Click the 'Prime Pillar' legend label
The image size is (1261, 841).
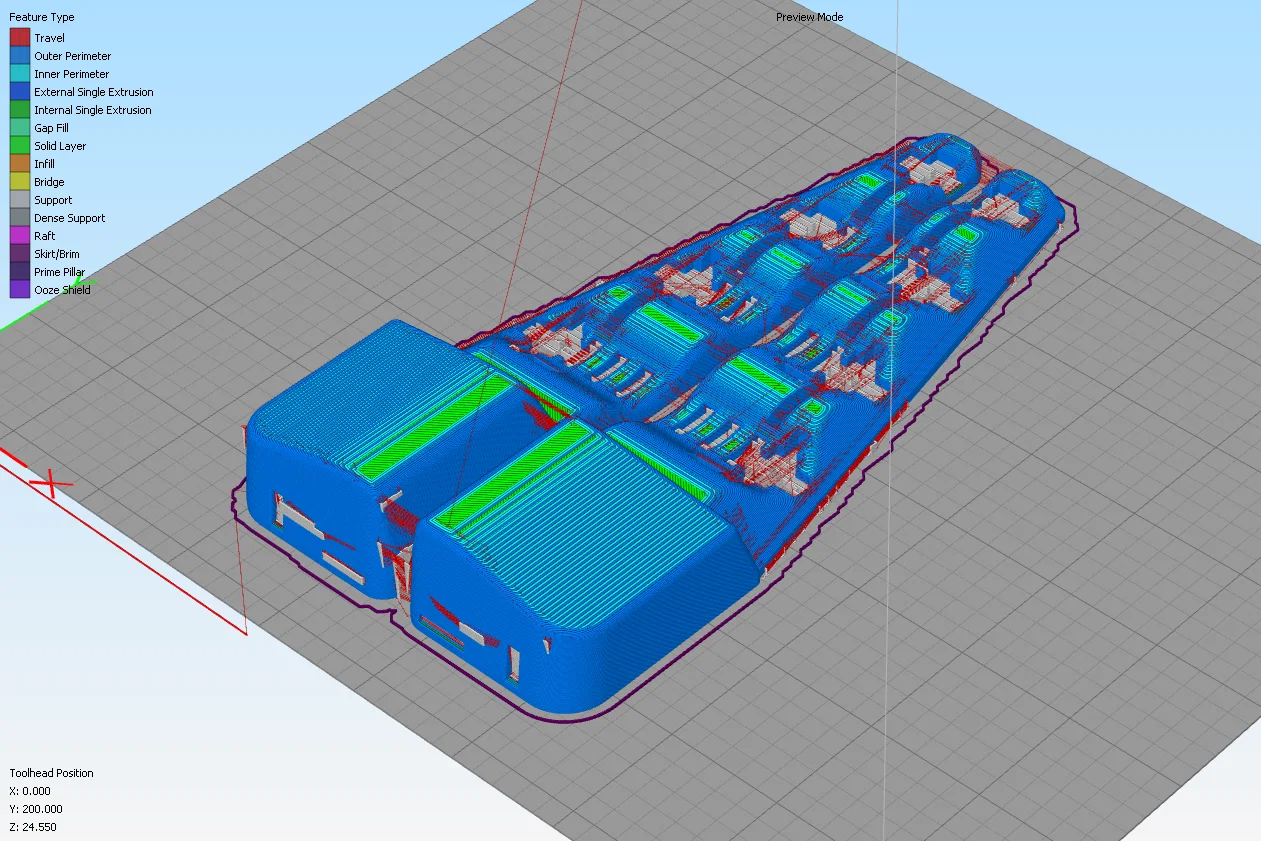59,272
